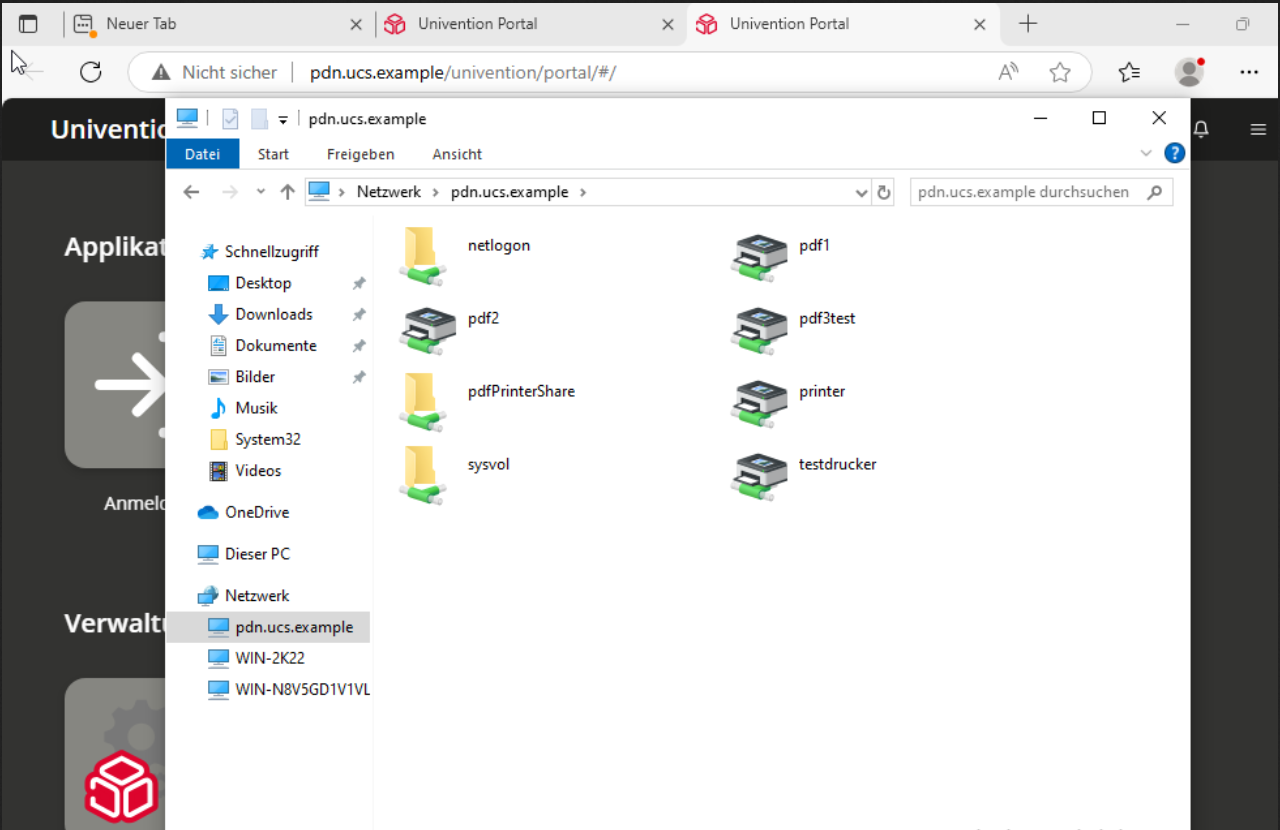This screenshot has height=830, width=1280.
Task: Select System32 in navigation pane
Action: [x=267, y=439]
